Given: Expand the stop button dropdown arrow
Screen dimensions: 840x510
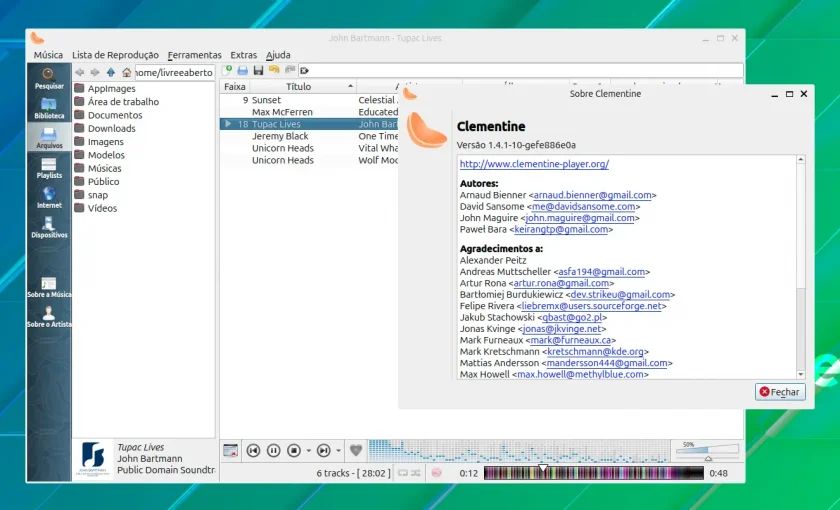Looking at the screenshot, I should tap(309, 451).
